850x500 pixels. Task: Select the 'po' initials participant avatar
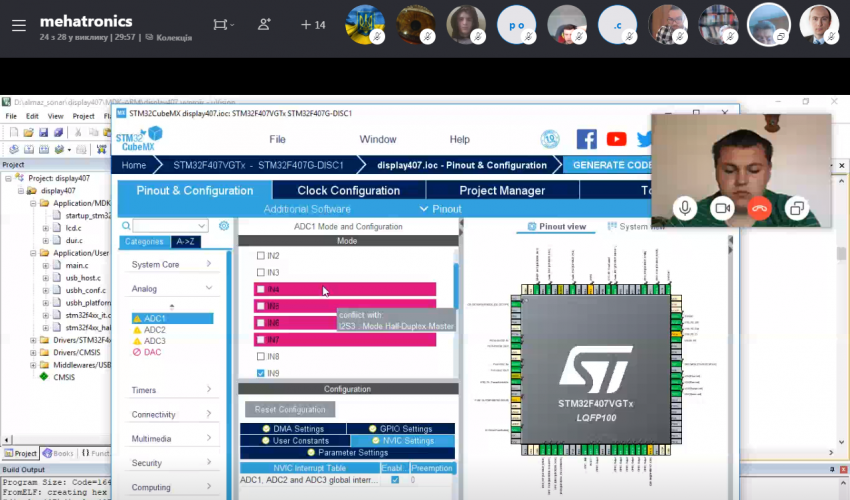tap(517, 24)
